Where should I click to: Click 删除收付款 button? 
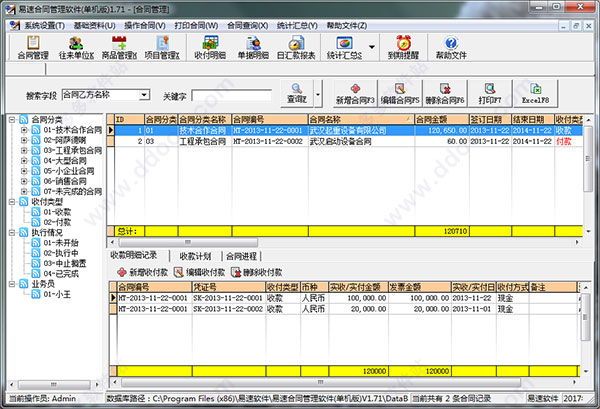pyautogui.click(x=257, y=272)
